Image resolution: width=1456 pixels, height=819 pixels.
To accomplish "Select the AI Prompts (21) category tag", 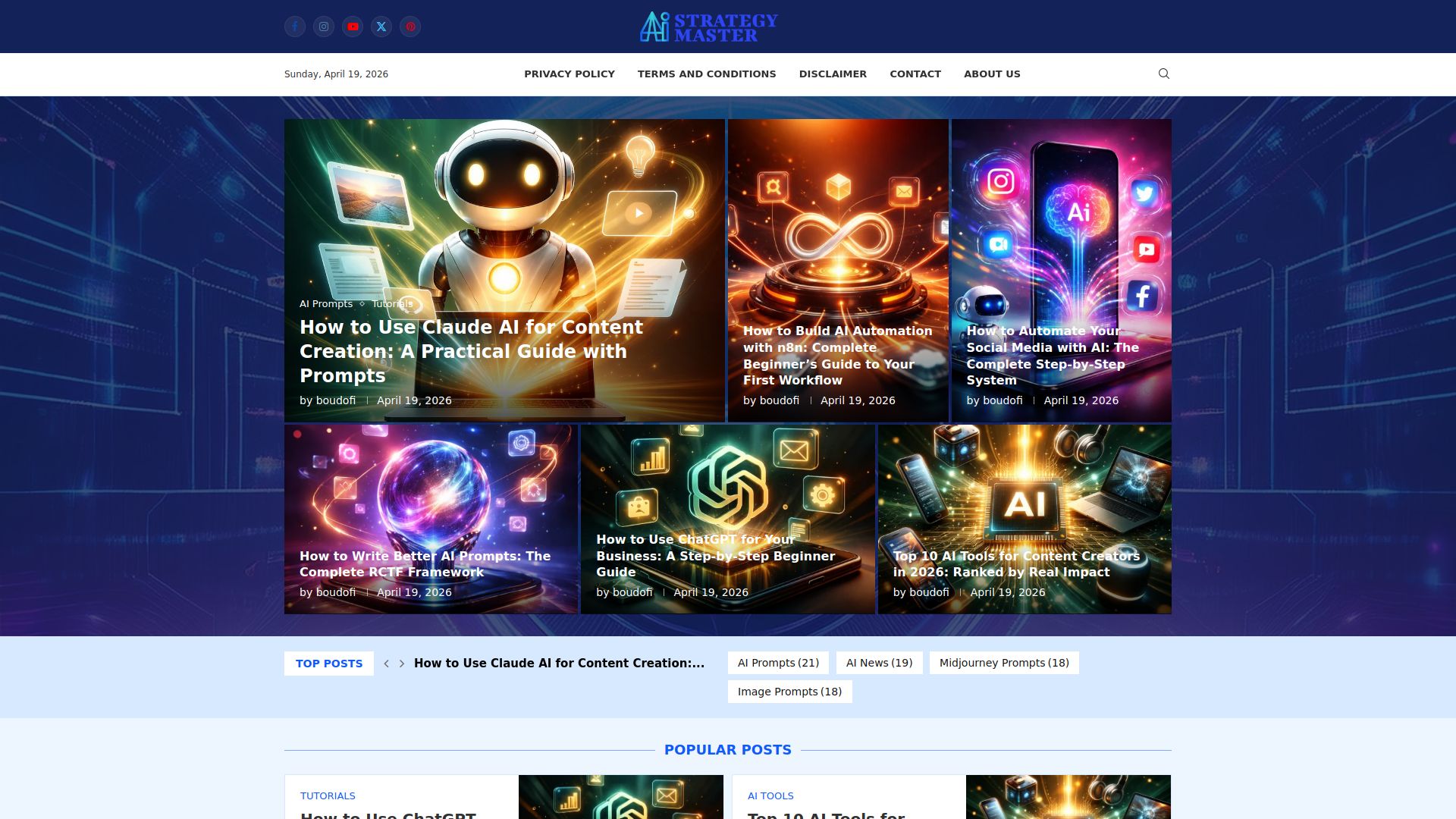I will pyautogui.click(x=778, y=663).
